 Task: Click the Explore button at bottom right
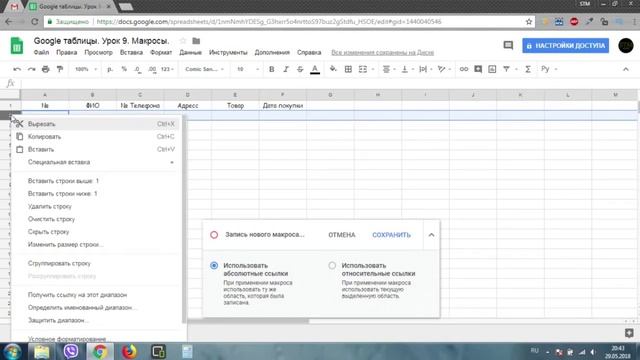coord(629,333)
